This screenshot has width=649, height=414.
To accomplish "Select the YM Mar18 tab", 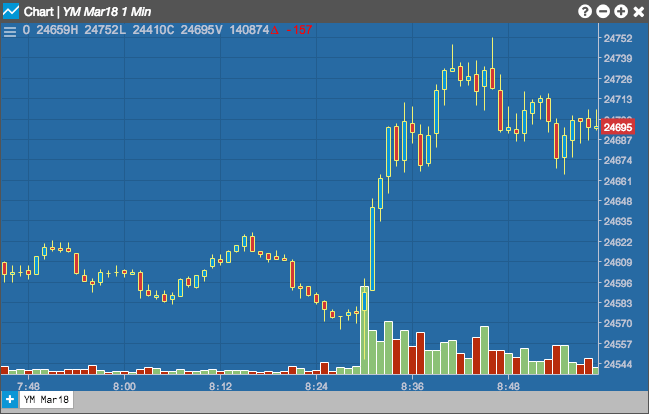I will [x=46, y=400].
